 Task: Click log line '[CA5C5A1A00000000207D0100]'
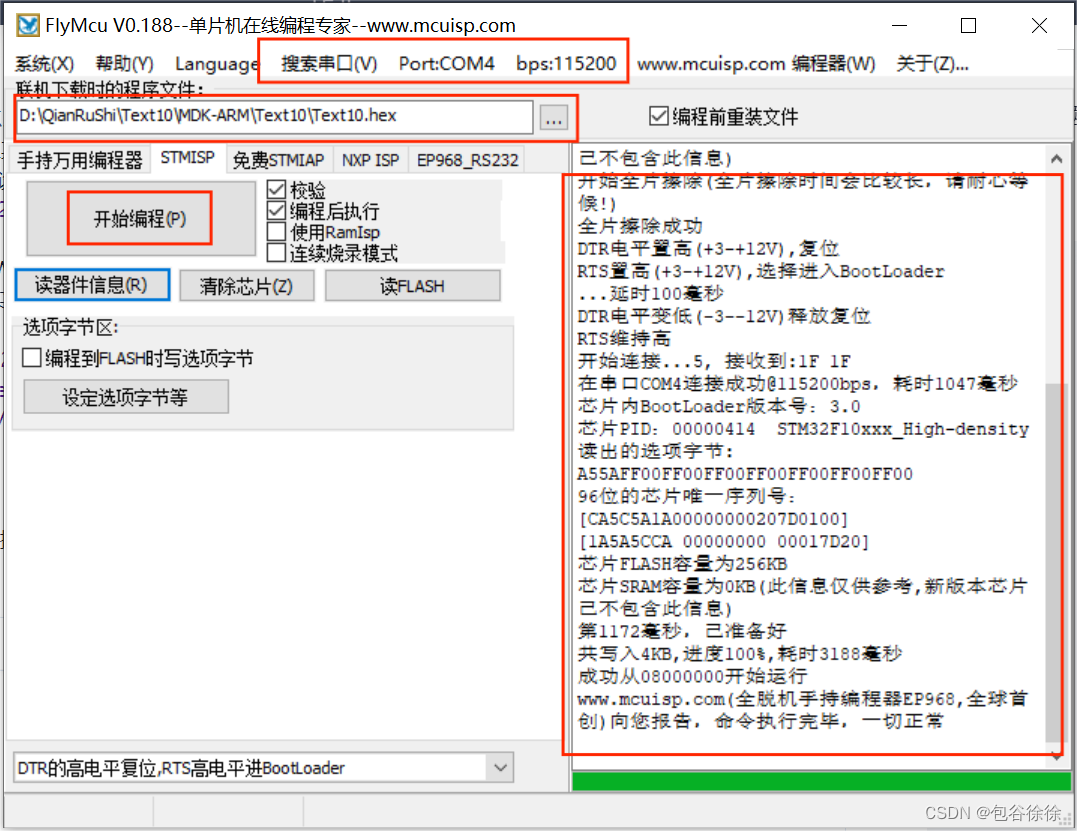(713, 519)
